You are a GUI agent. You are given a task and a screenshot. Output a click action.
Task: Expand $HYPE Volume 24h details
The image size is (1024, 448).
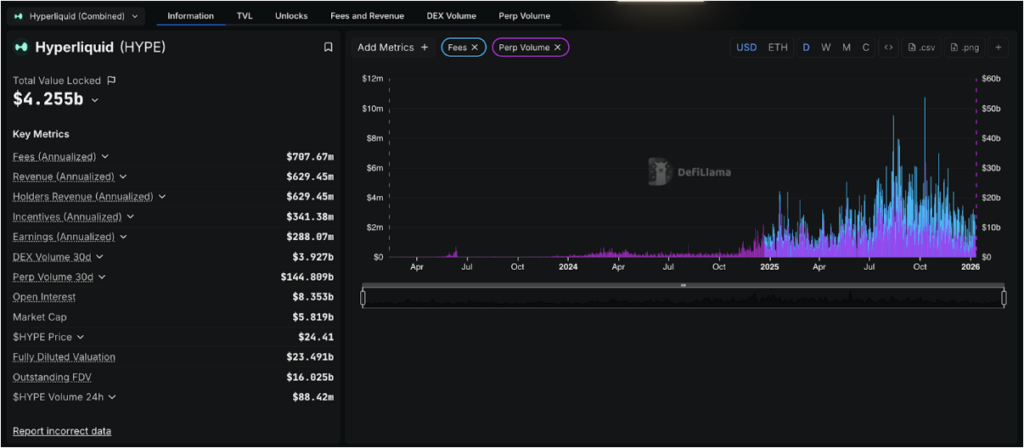click(114, 396)
